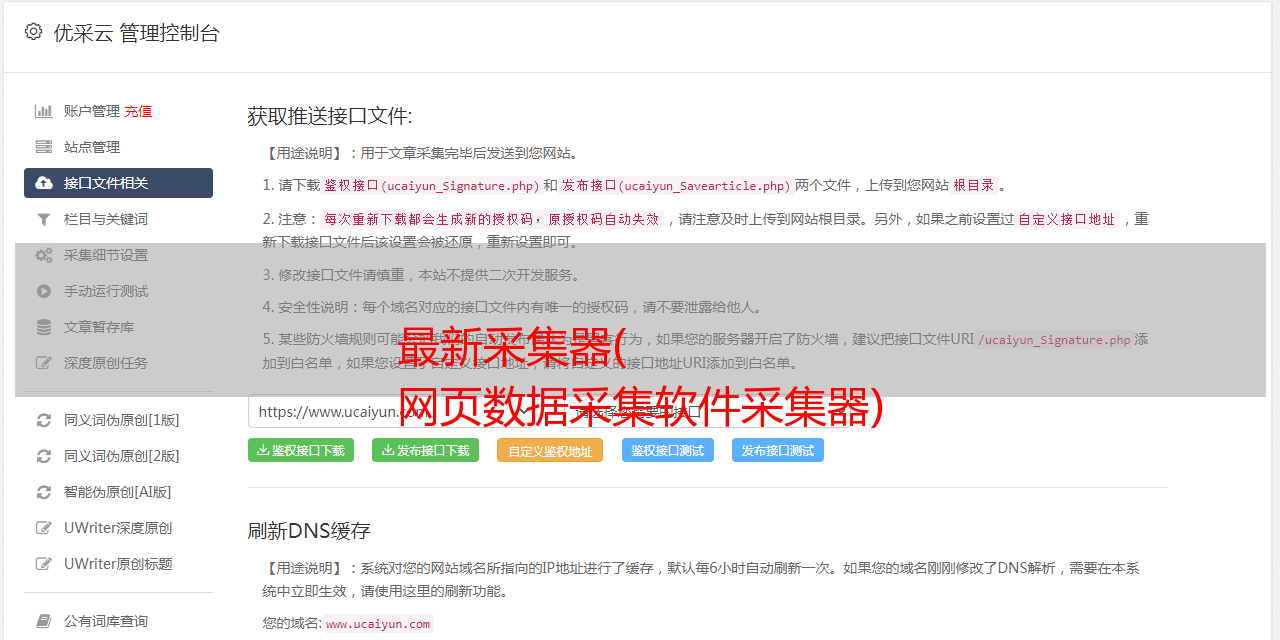Click the 刷新DNS缓存 heading
This screenshot has width=1280, height=640.
309,530
